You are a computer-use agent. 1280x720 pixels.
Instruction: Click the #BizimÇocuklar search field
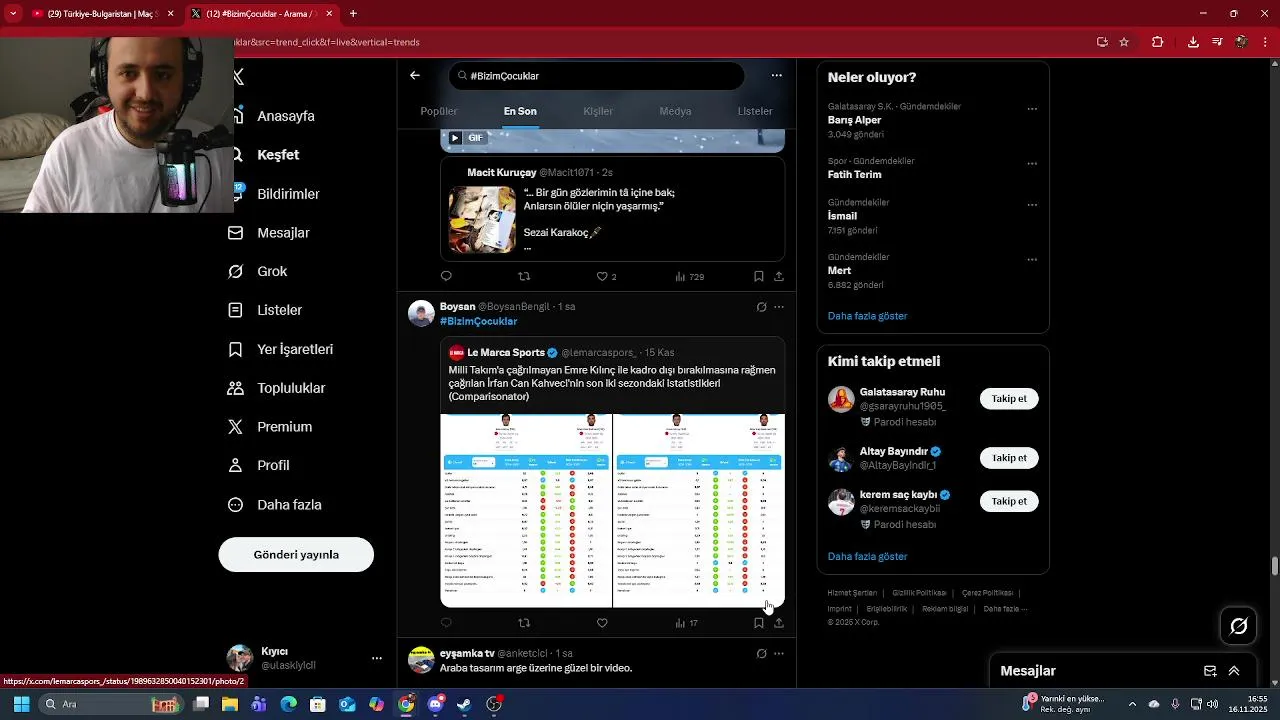[x=597, y=76]
